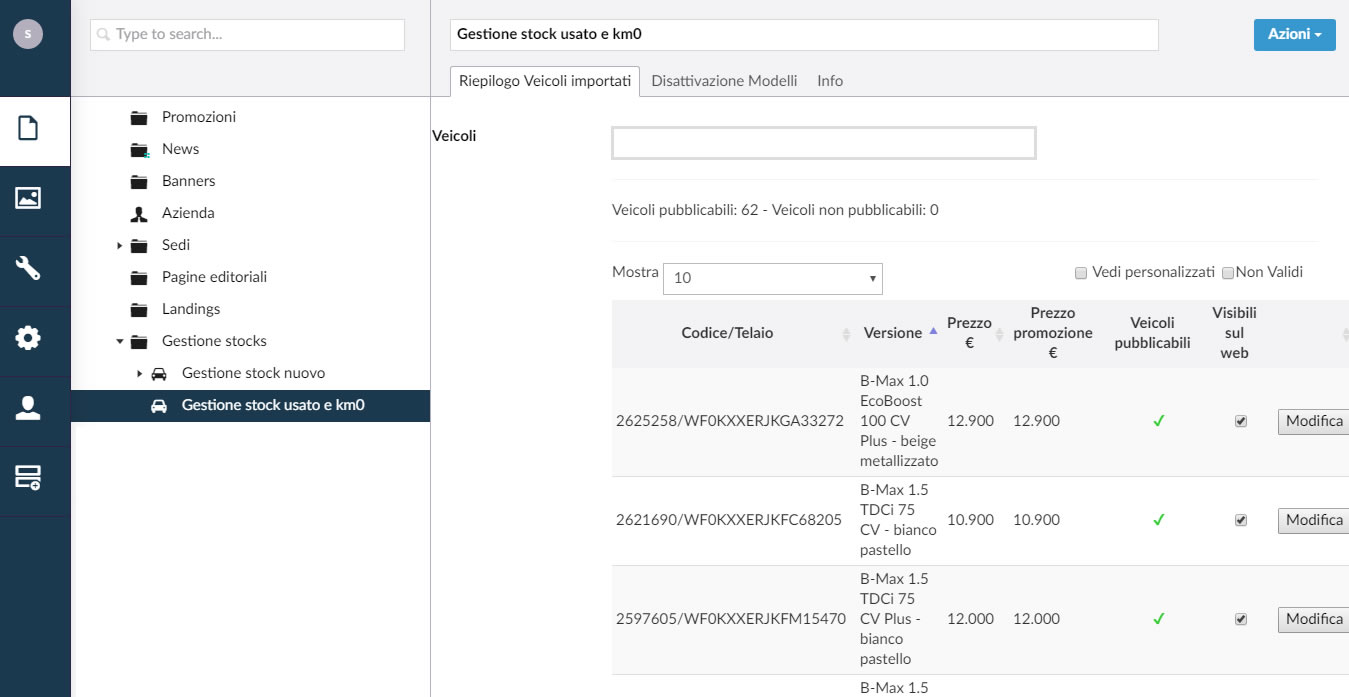
Task: Sort table by Versione column header
Action: click(x=893, y=333)
